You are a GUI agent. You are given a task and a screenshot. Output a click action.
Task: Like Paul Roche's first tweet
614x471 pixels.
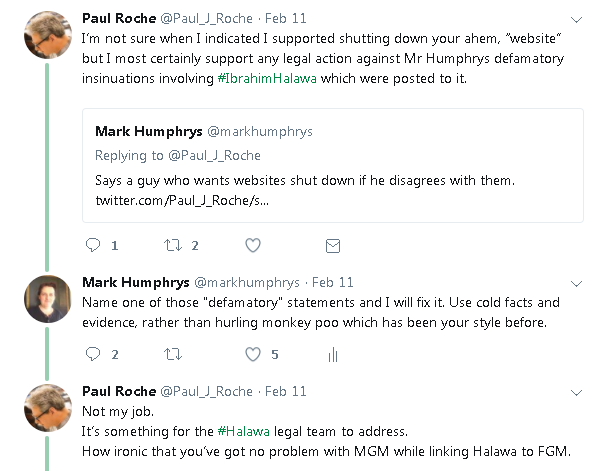(x=253, y=245)
